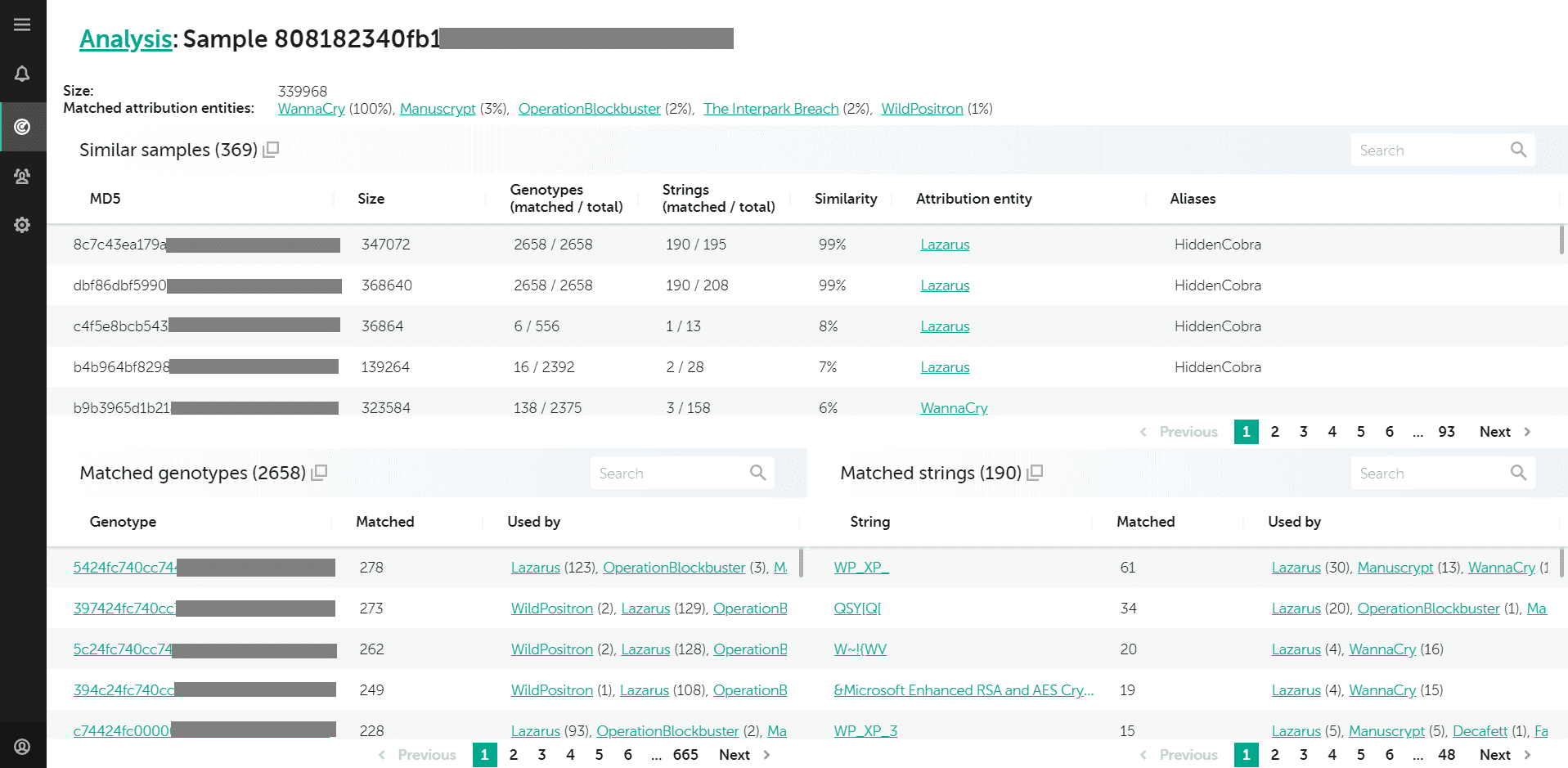Open Microsoft Enhanced RSA and AES string
The height and width of the screenshot is (768, 1568).
point(964,690)
